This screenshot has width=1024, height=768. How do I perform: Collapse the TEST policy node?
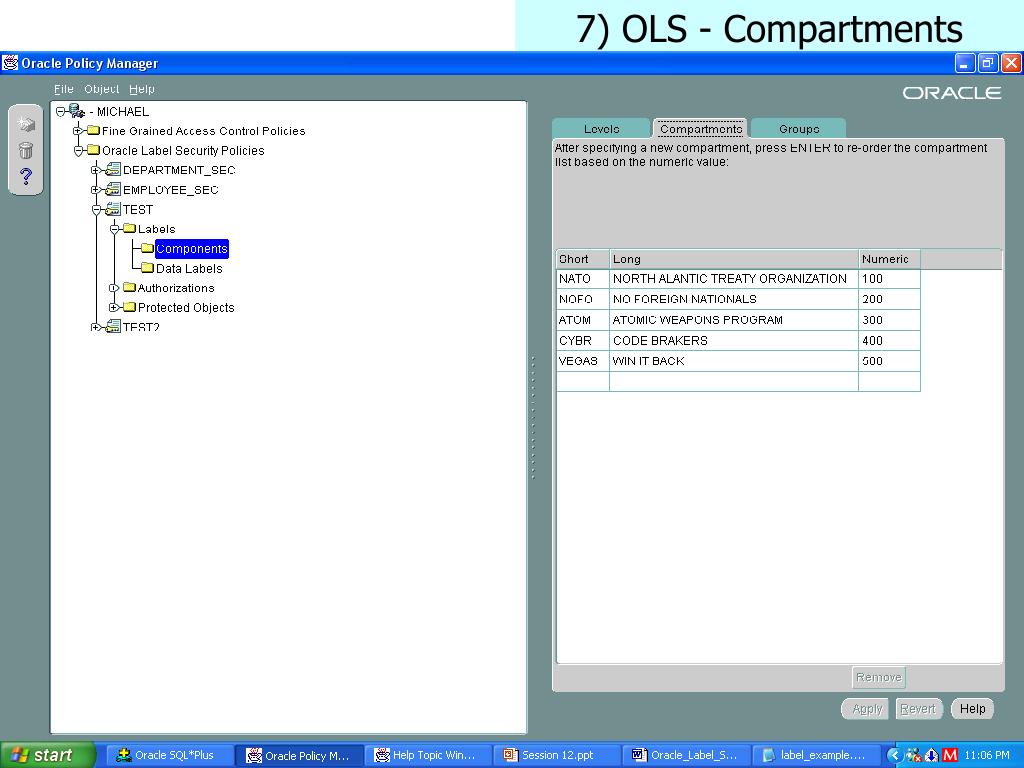tap(97, 210)
